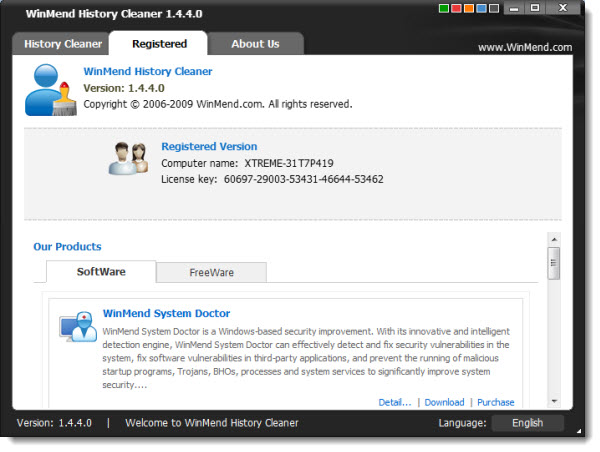Open the About Us tab
This screenshot has height=452, width=600.
[x=255, y=44]
